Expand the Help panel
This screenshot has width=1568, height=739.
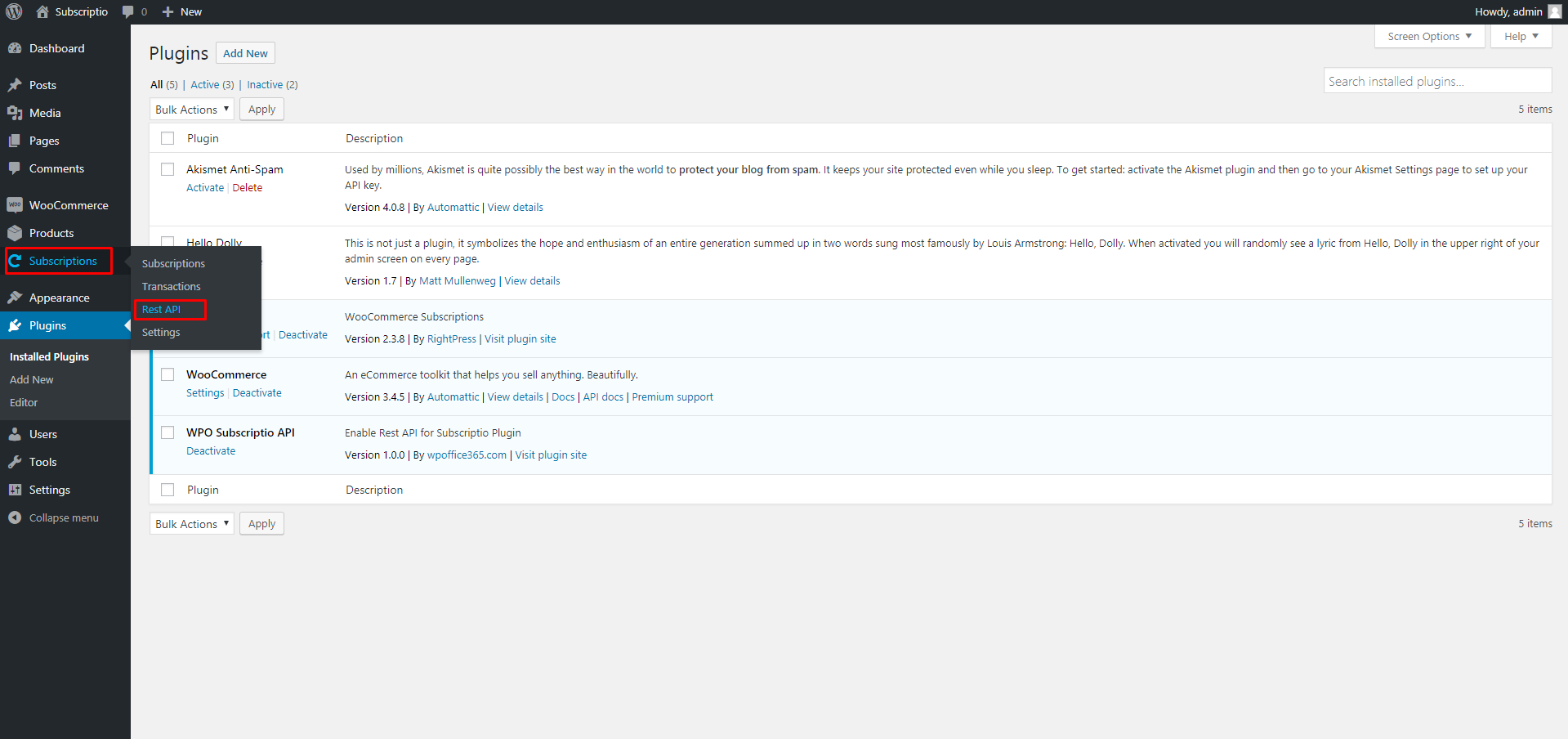[1521, 36]
